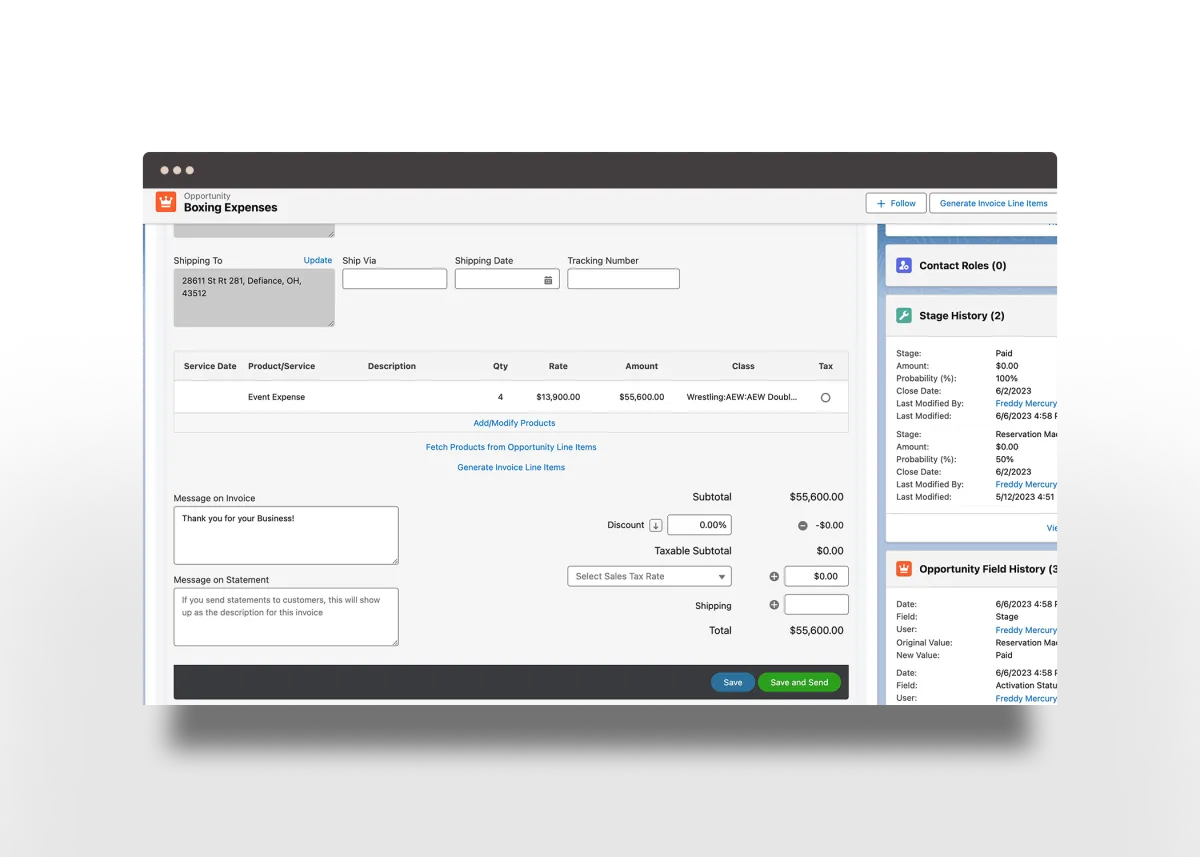Image resolution: width=1200 pixels, height=857 pixels.
Task: Click the Qty column header
Action: click(500, 366)
